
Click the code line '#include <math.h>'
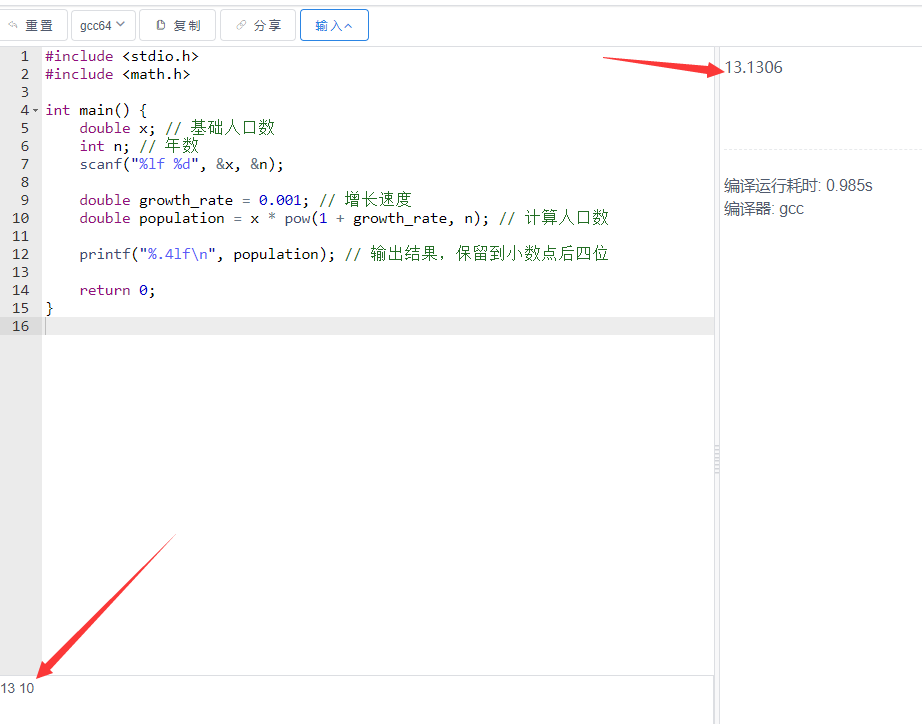pyautogui.click(x=118, y=75)
